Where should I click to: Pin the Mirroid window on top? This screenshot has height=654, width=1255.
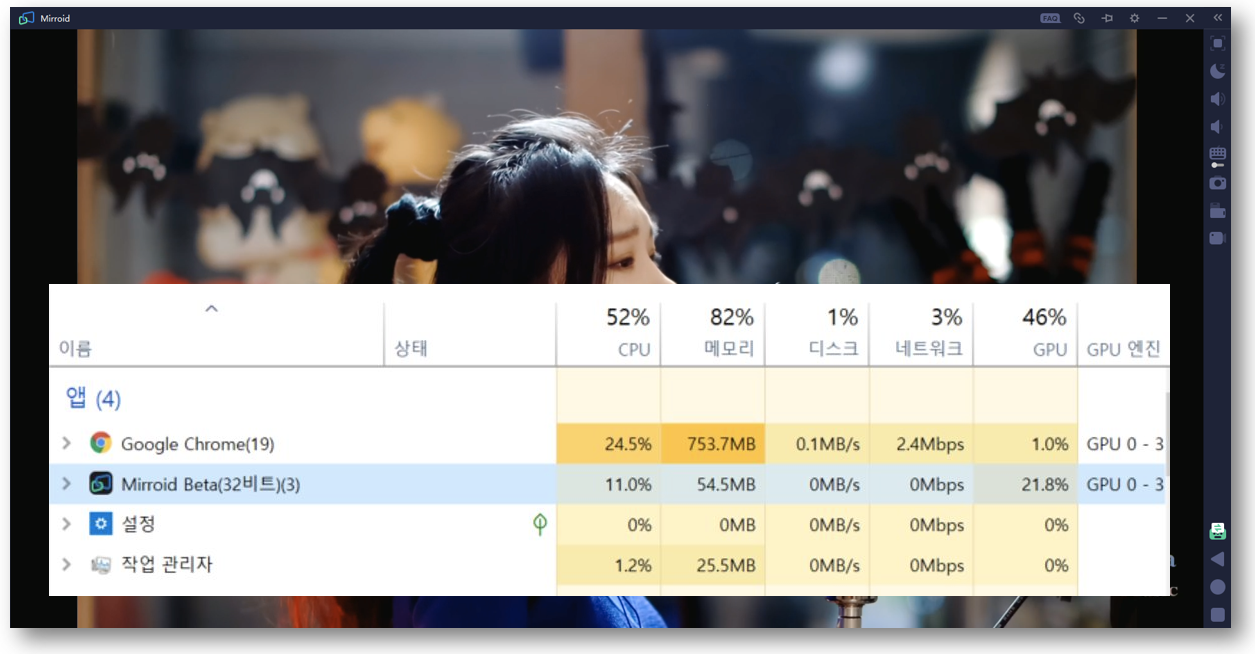(1107, 18)
